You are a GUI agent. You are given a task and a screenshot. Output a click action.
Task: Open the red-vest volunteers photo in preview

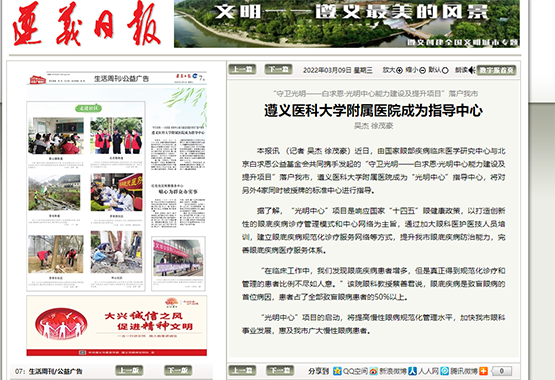tap(116, 136)
